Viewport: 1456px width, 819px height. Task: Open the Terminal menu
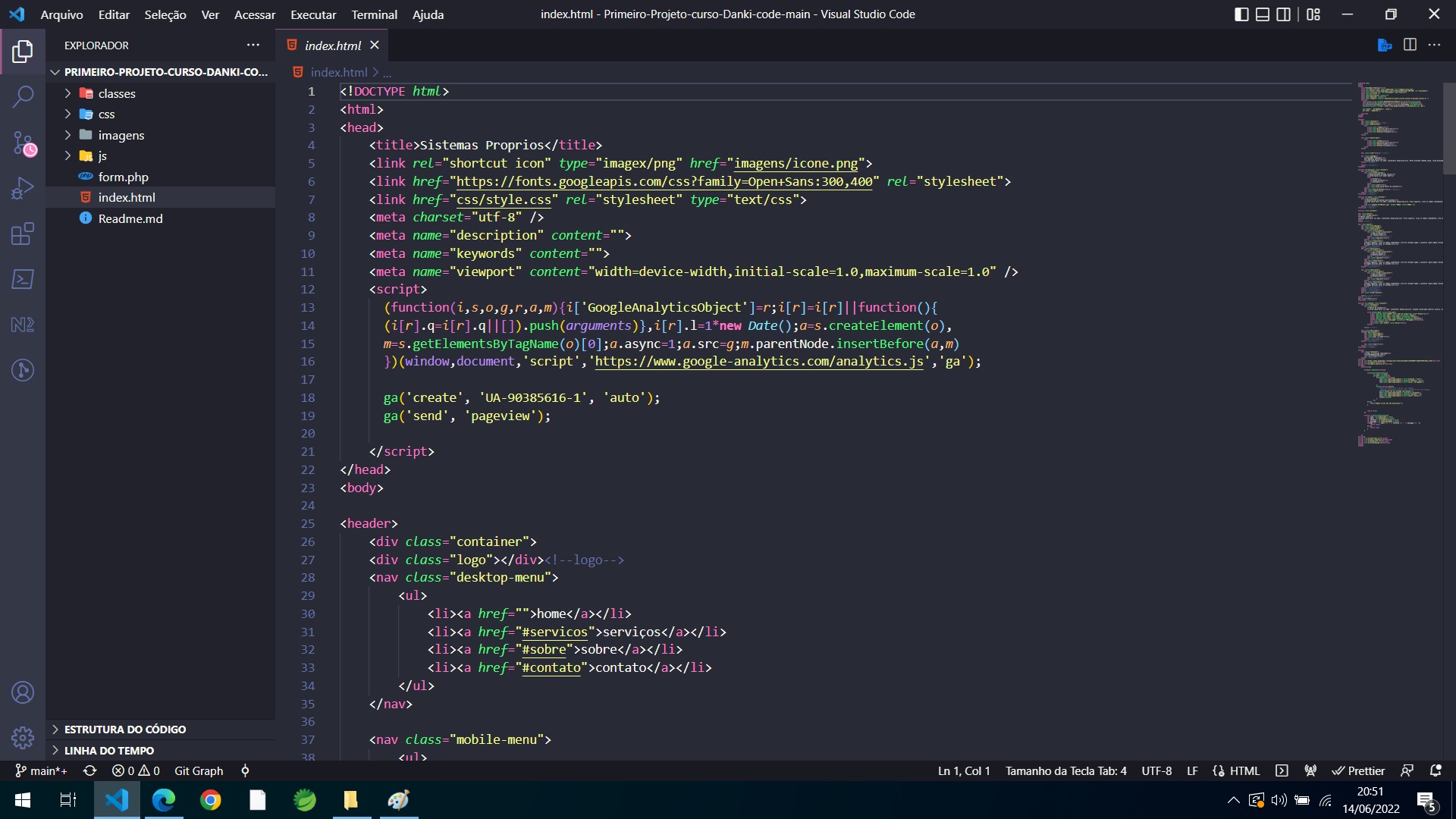tap(373, 14)
